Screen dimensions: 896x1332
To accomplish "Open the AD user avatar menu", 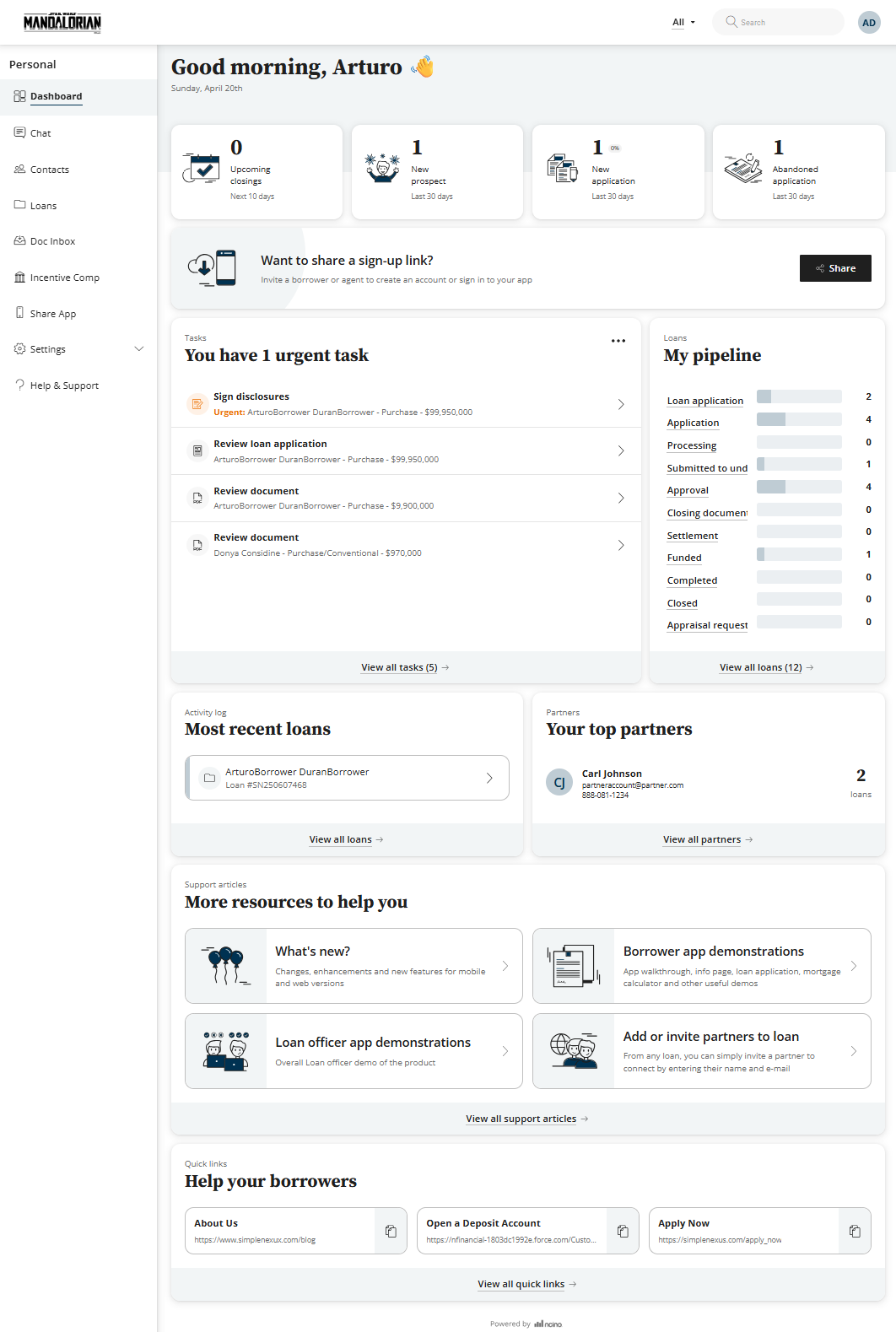I will point(868,23).
